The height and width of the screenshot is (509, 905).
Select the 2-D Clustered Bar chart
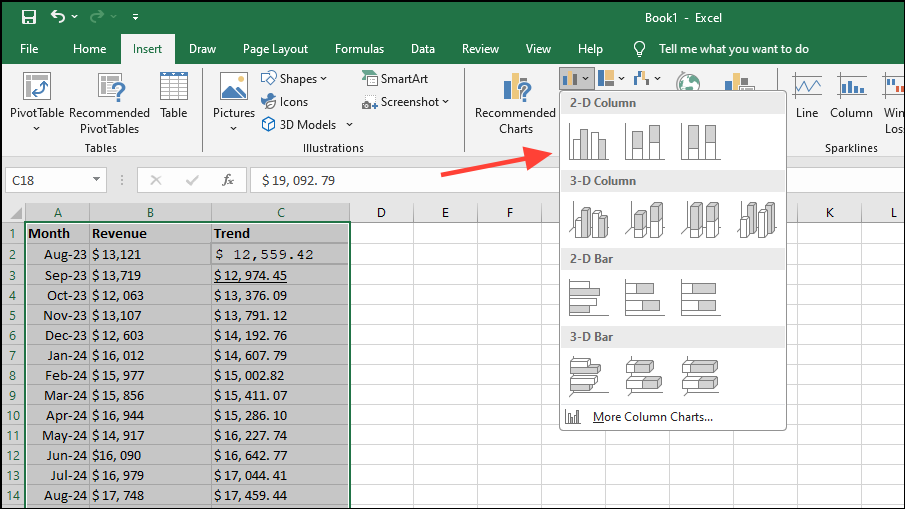point(588,297)
